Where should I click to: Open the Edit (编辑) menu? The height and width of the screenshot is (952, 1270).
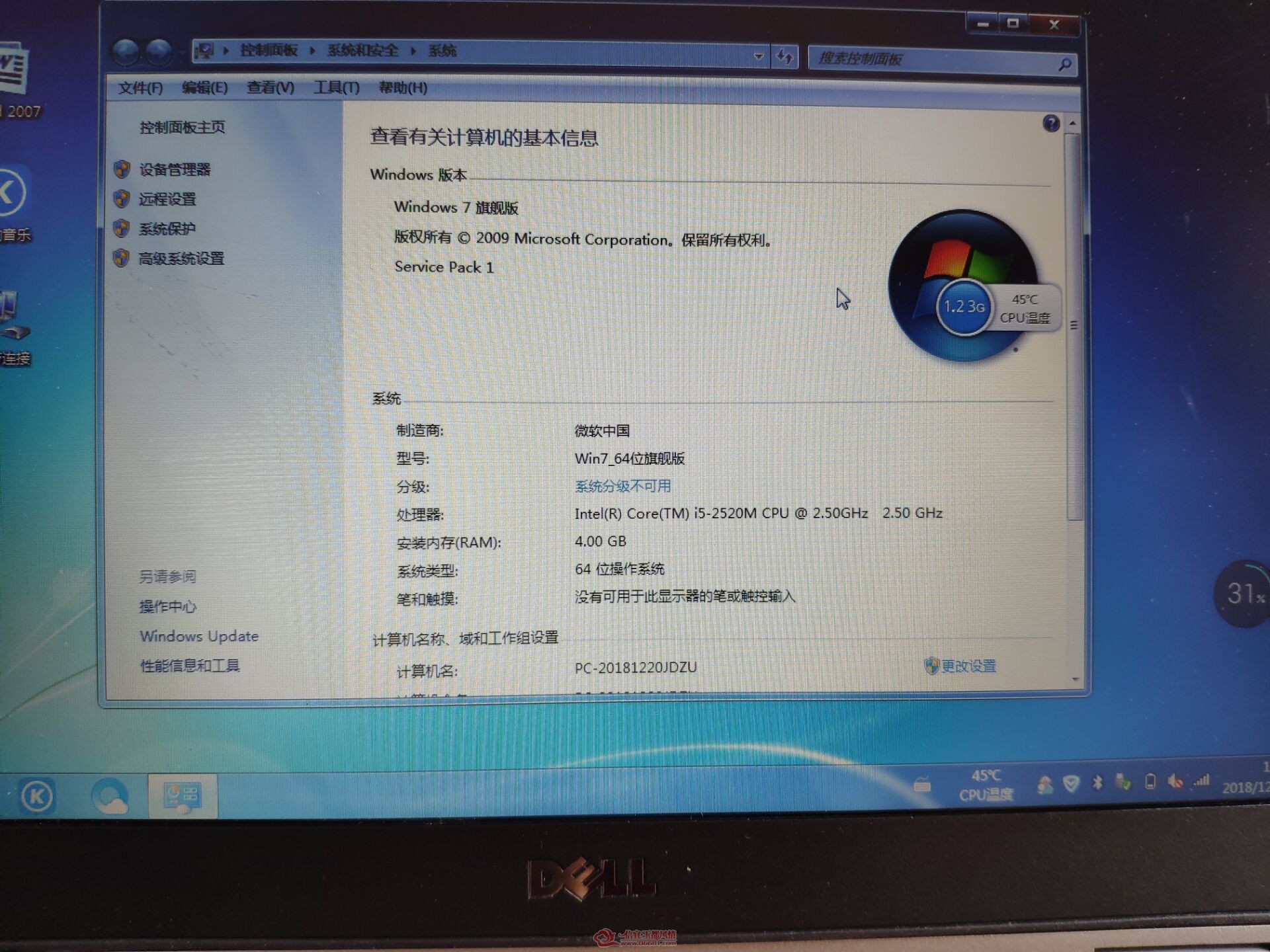point(204,87)
